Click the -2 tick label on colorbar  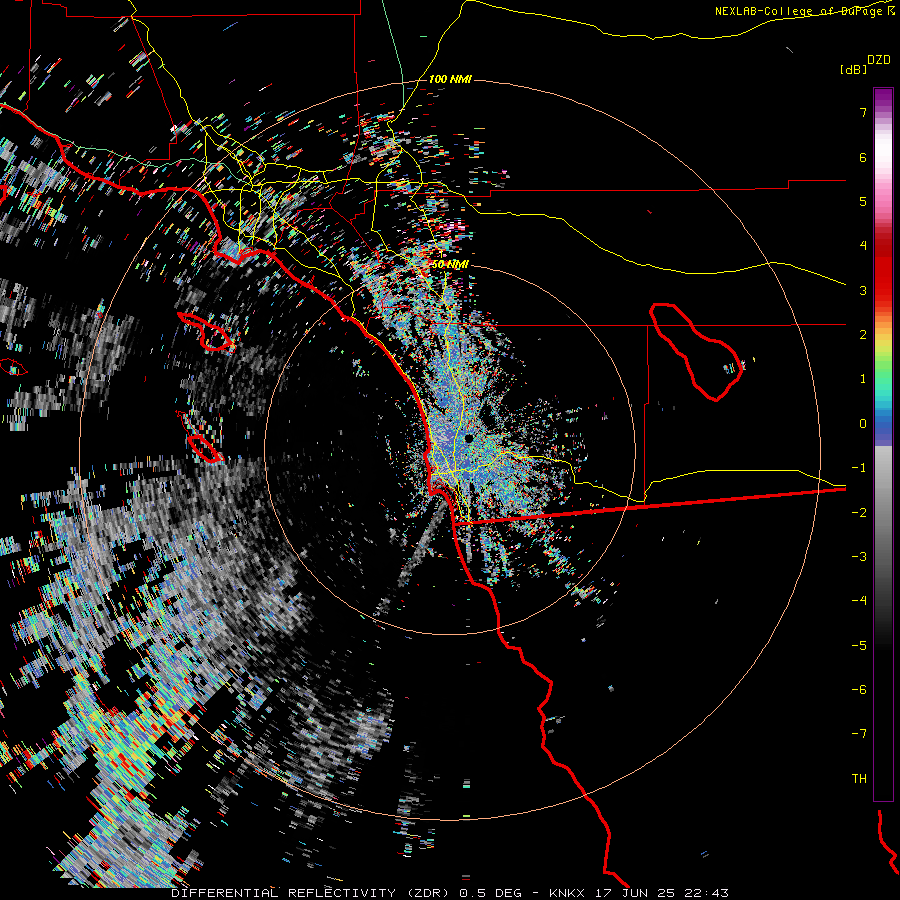859,513
